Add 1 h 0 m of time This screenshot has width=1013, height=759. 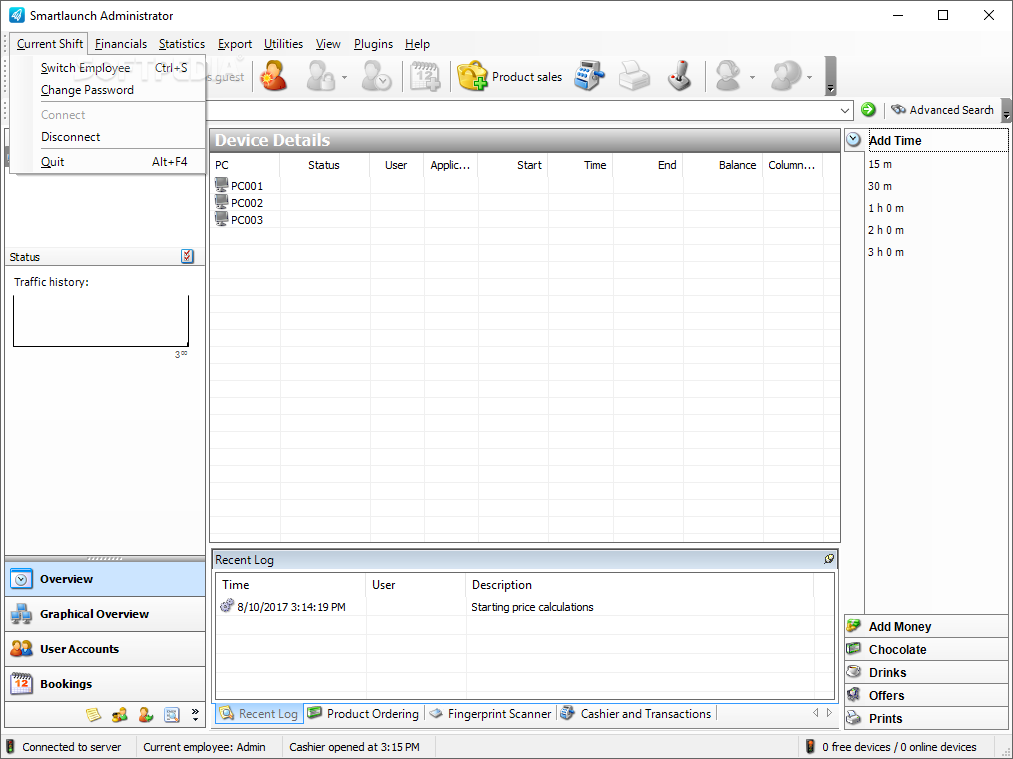click(886, 208)
